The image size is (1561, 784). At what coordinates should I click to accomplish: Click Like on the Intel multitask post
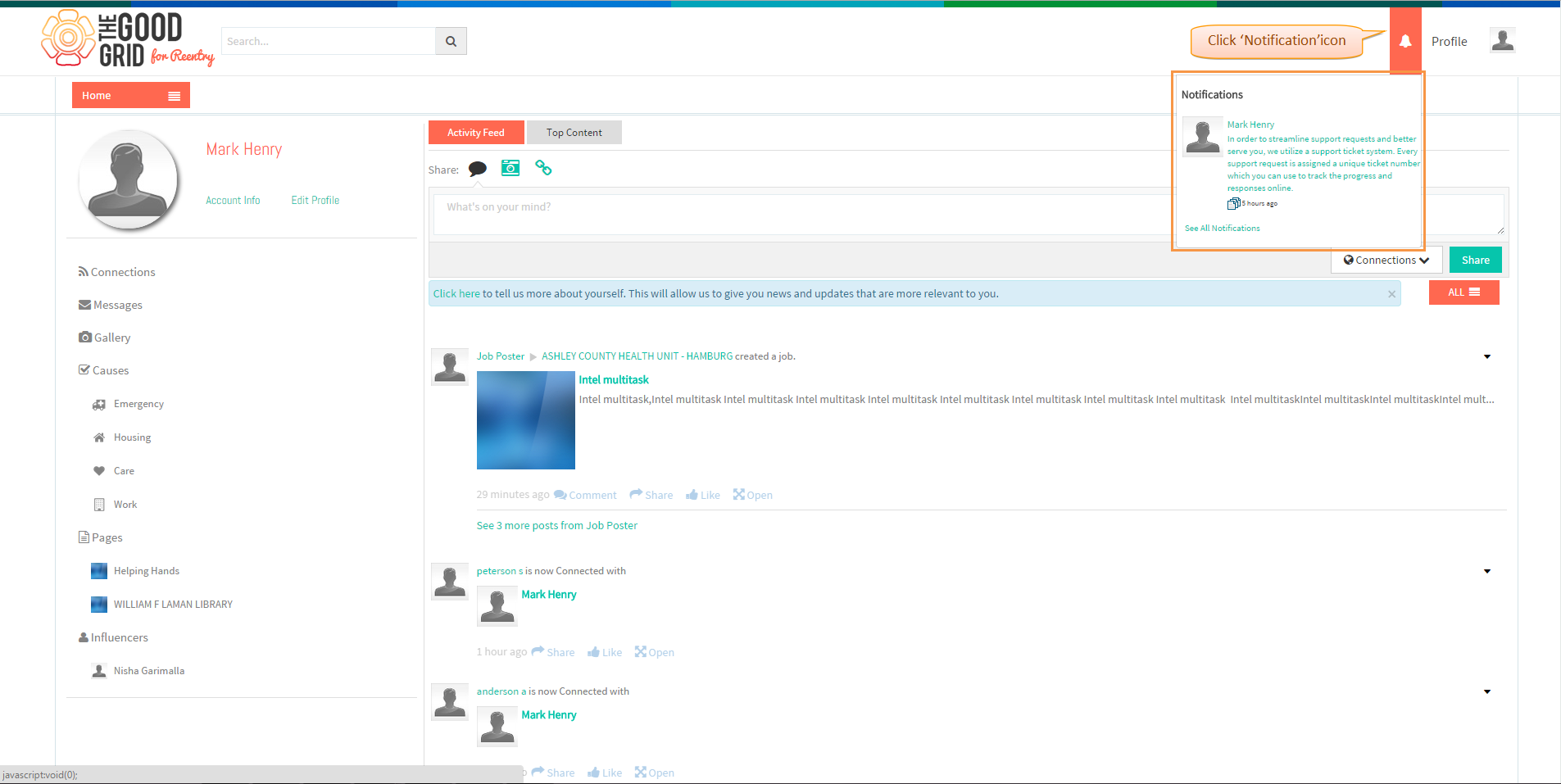[703, 495]
